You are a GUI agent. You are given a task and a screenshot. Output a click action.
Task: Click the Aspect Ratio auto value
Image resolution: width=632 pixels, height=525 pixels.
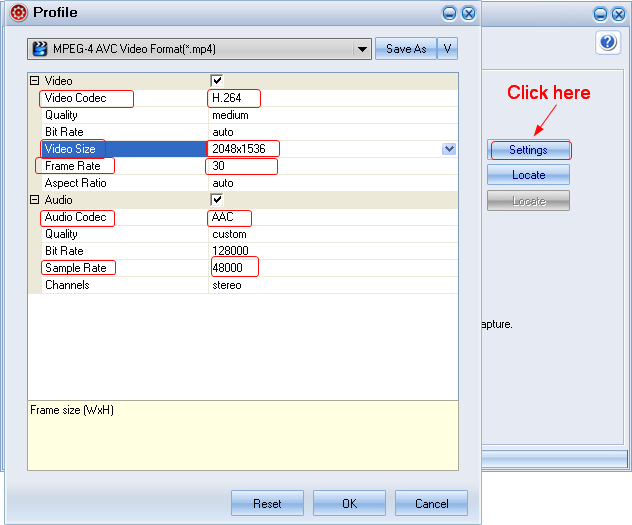click(223, 183)
